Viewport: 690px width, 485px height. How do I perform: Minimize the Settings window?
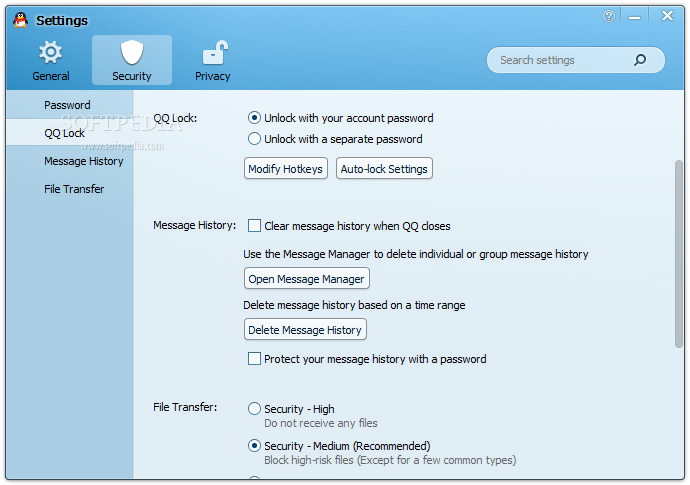[634, 17]
